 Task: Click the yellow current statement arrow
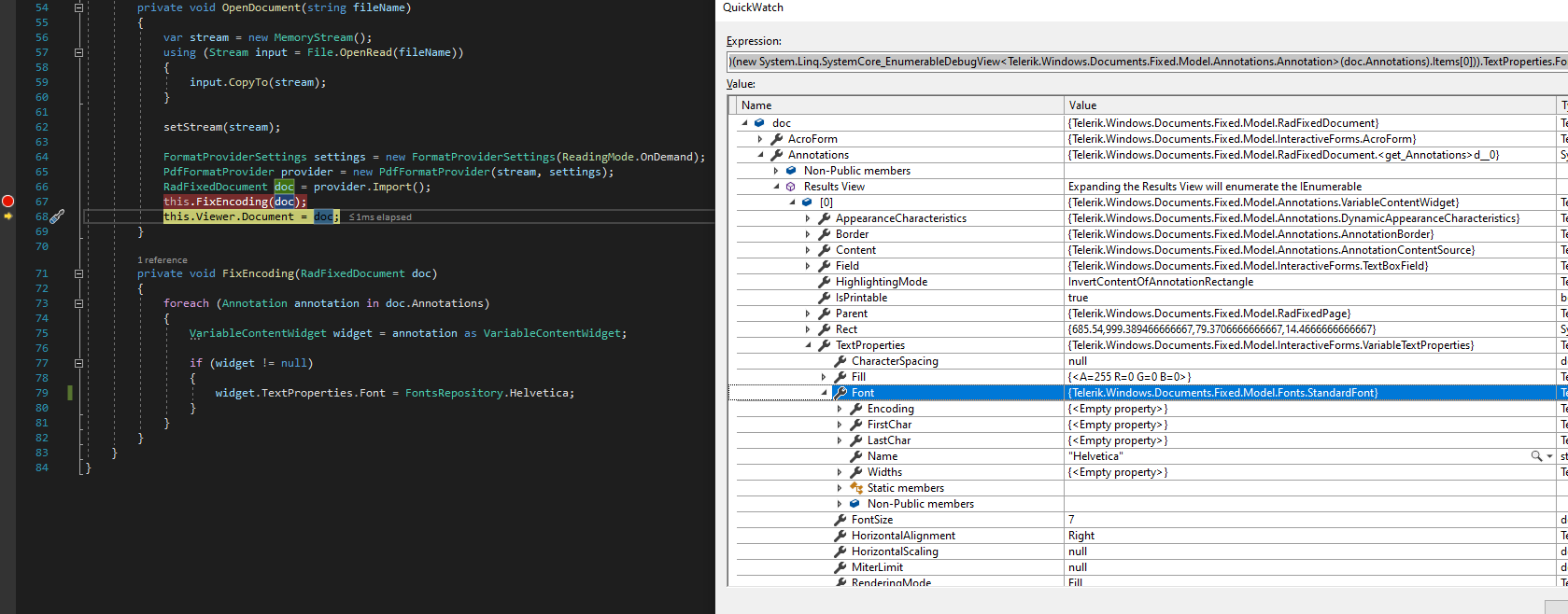(8, 216)
